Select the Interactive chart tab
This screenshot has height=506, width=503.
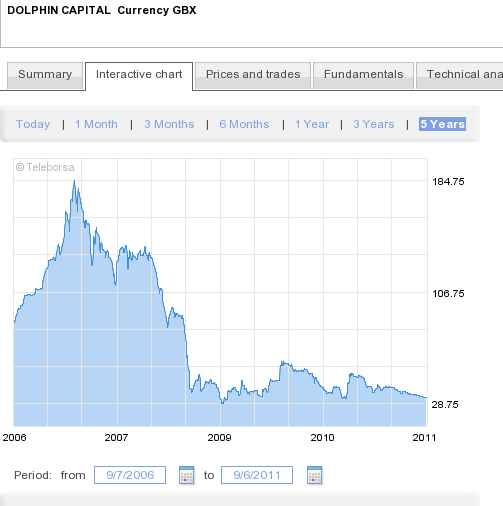click(139, 76)
